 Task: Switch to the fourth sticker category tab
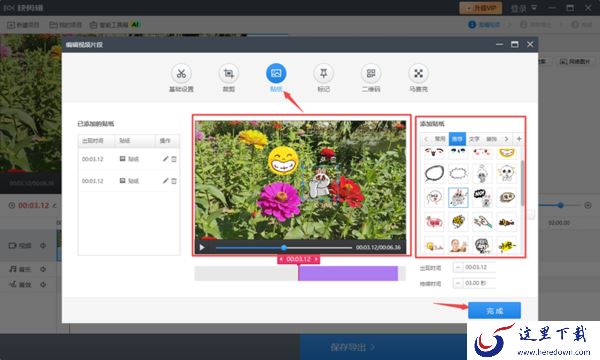pos(491,139)
